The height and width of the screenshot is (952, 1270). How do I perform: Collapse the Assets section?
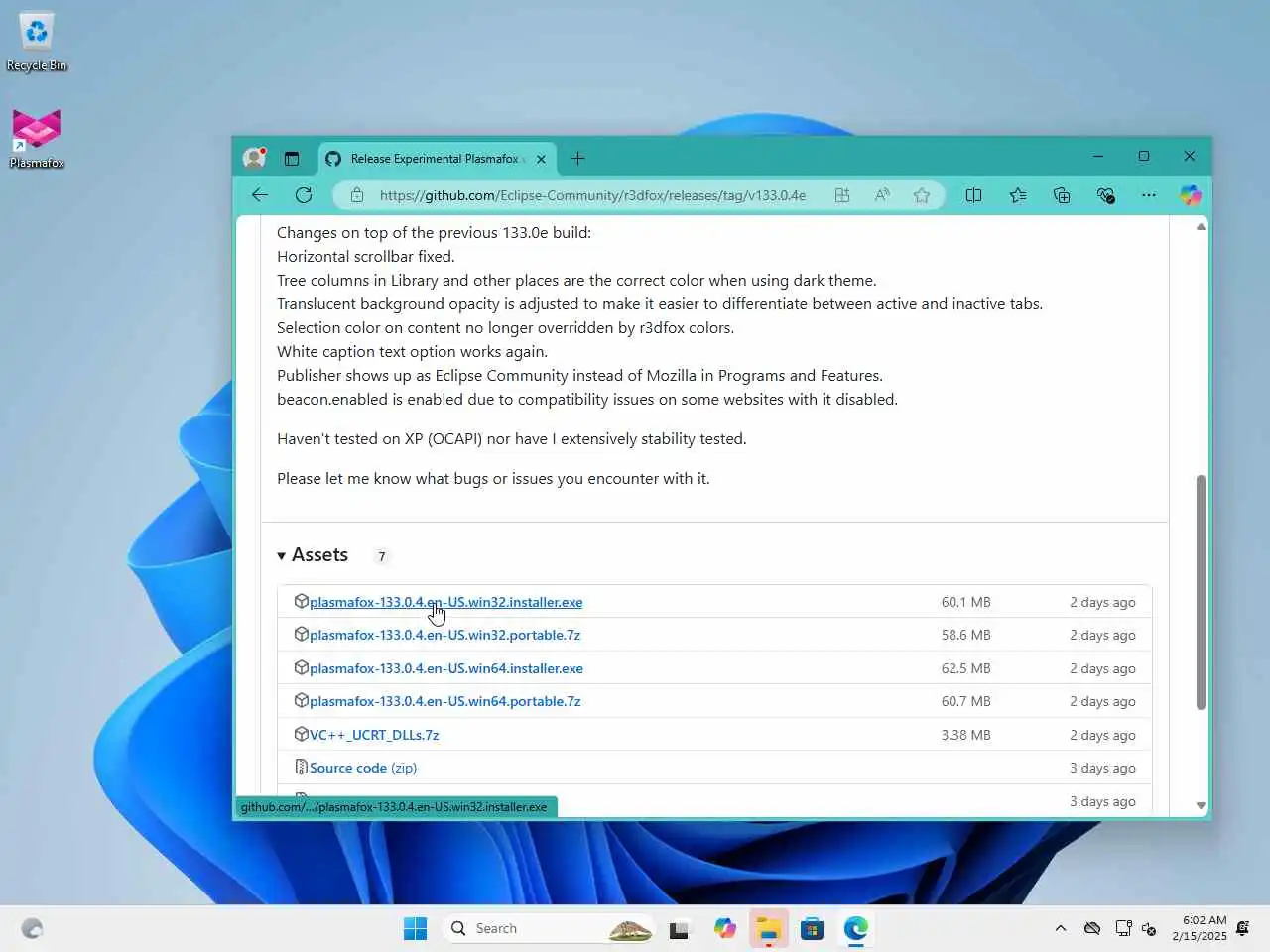tap(313, 555)
